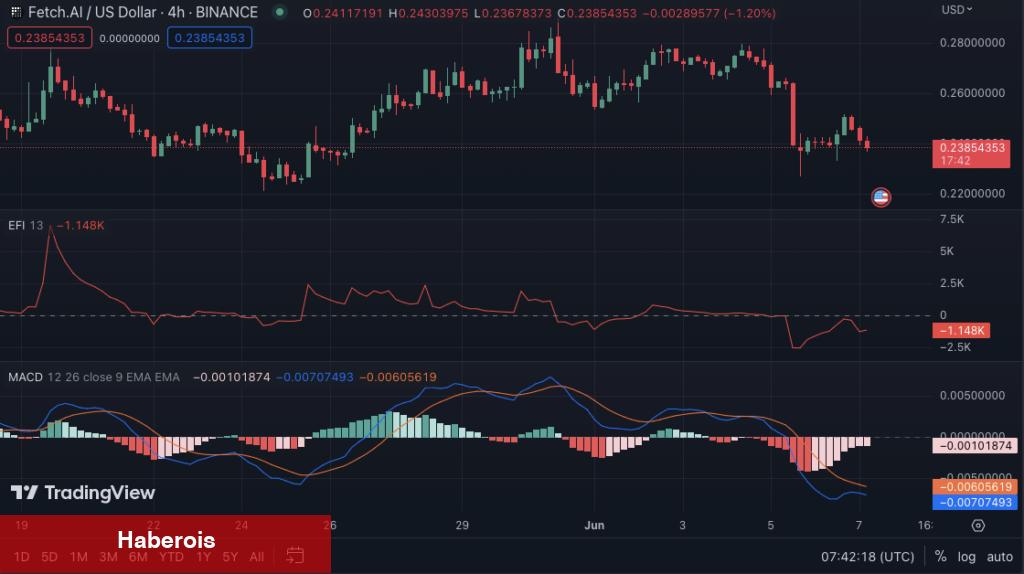Select the 1D time range
Viewport: 1024px width, 574px height.
21,557
